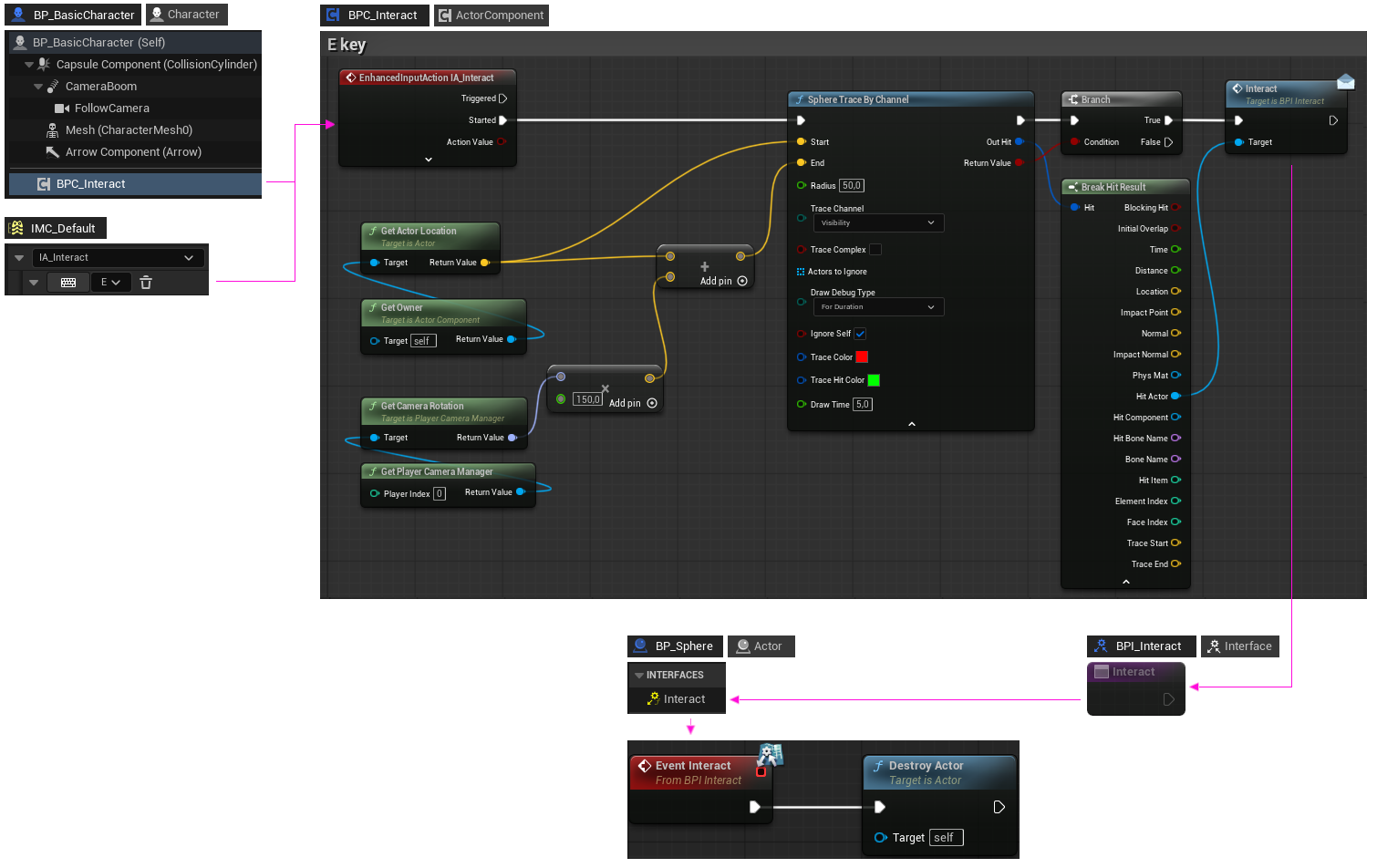Screen dimensions: 1377x868
Task: Toggle the Ignore Self checkbox
Action: (x=860, y=334)
